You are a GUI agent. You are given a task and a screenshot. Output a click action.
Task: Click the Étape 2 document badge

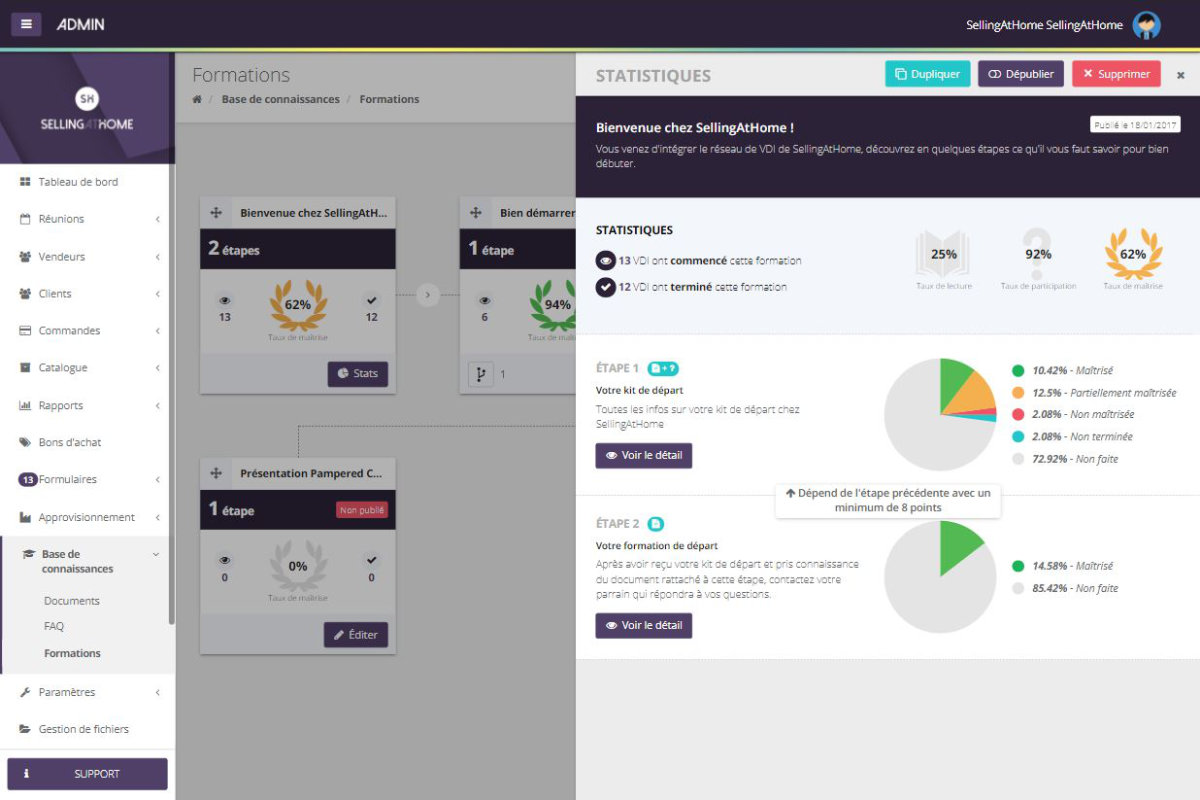coord(655,523)
